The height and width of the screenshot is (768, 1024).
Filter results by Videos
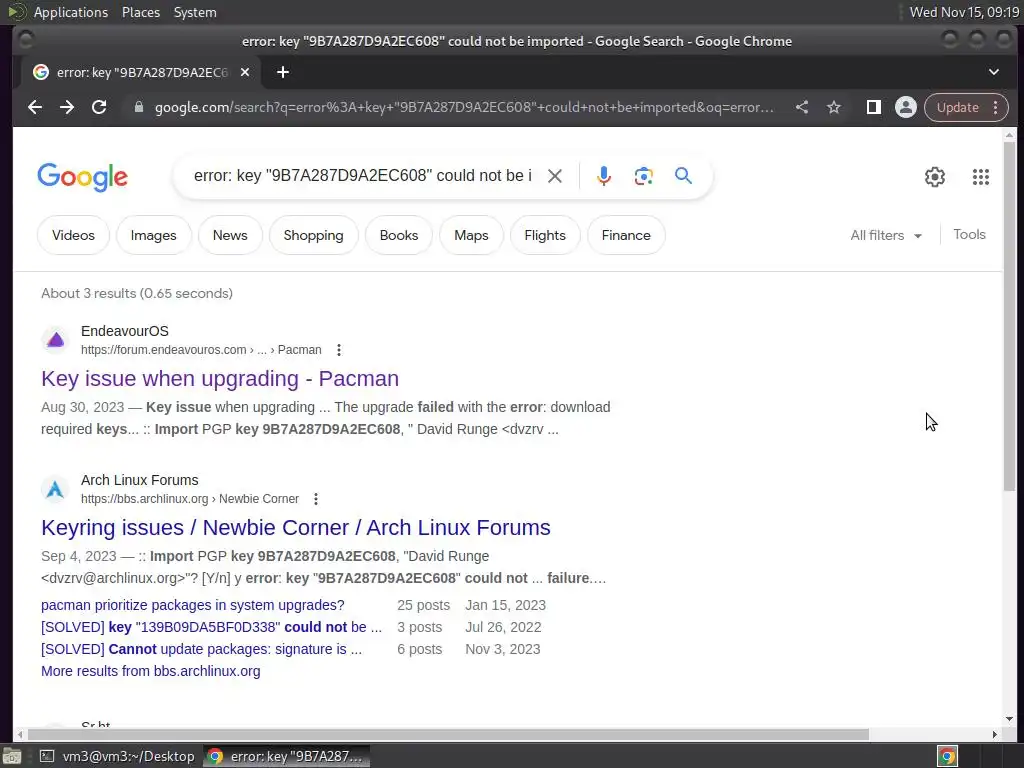[x=73, y=235]
